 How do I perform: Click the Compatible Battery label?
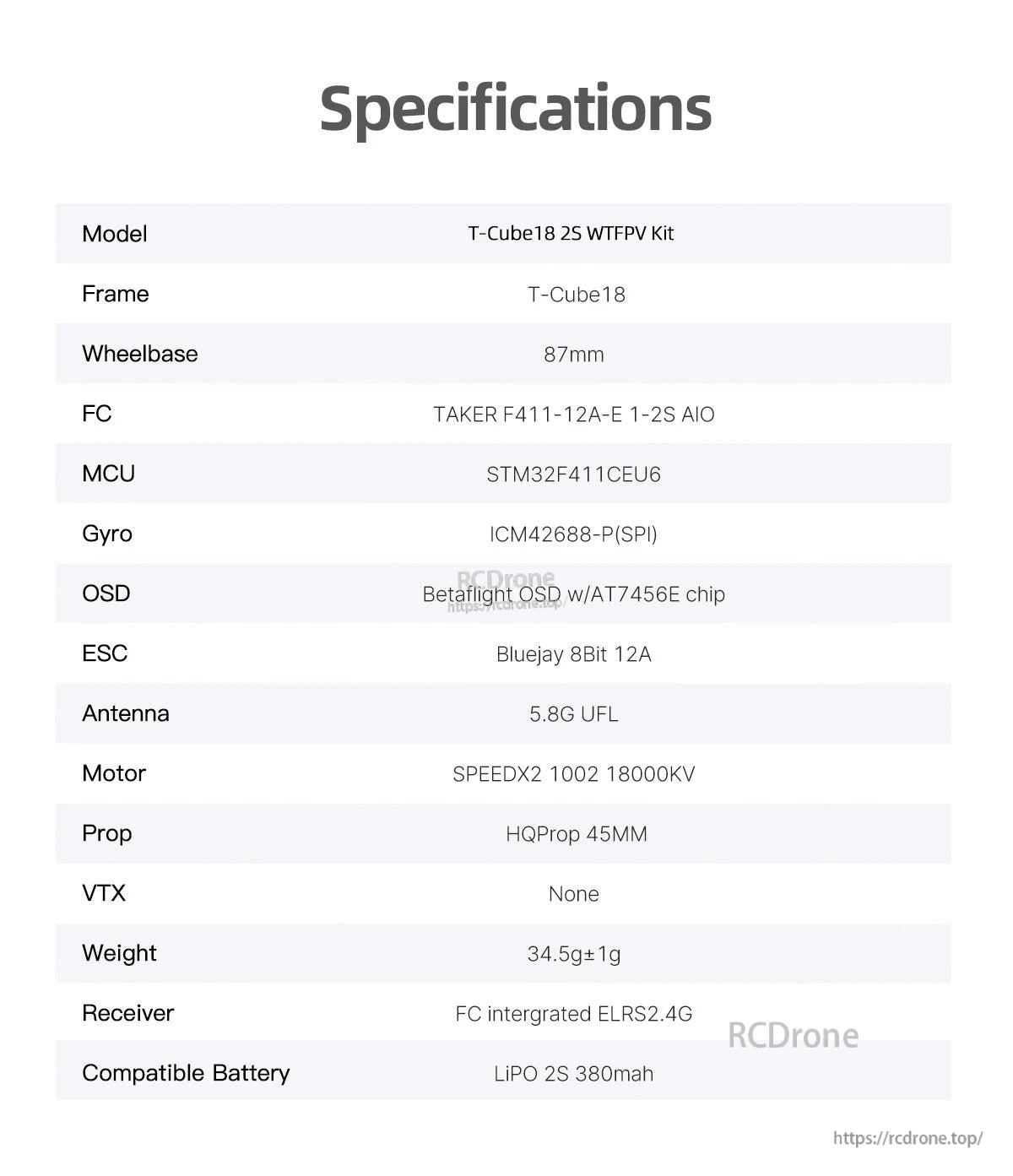click(x=186, y=1073)
